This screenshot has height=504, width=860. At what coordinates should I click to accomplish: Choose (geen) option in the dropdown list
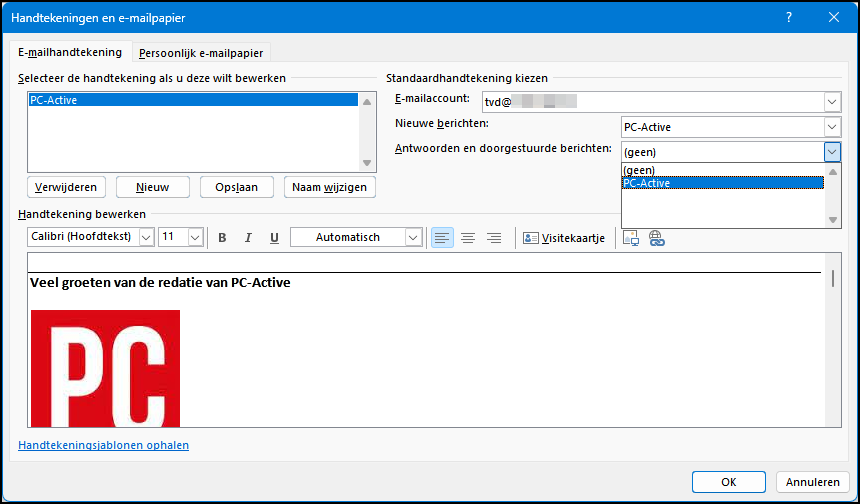point(723,170)
